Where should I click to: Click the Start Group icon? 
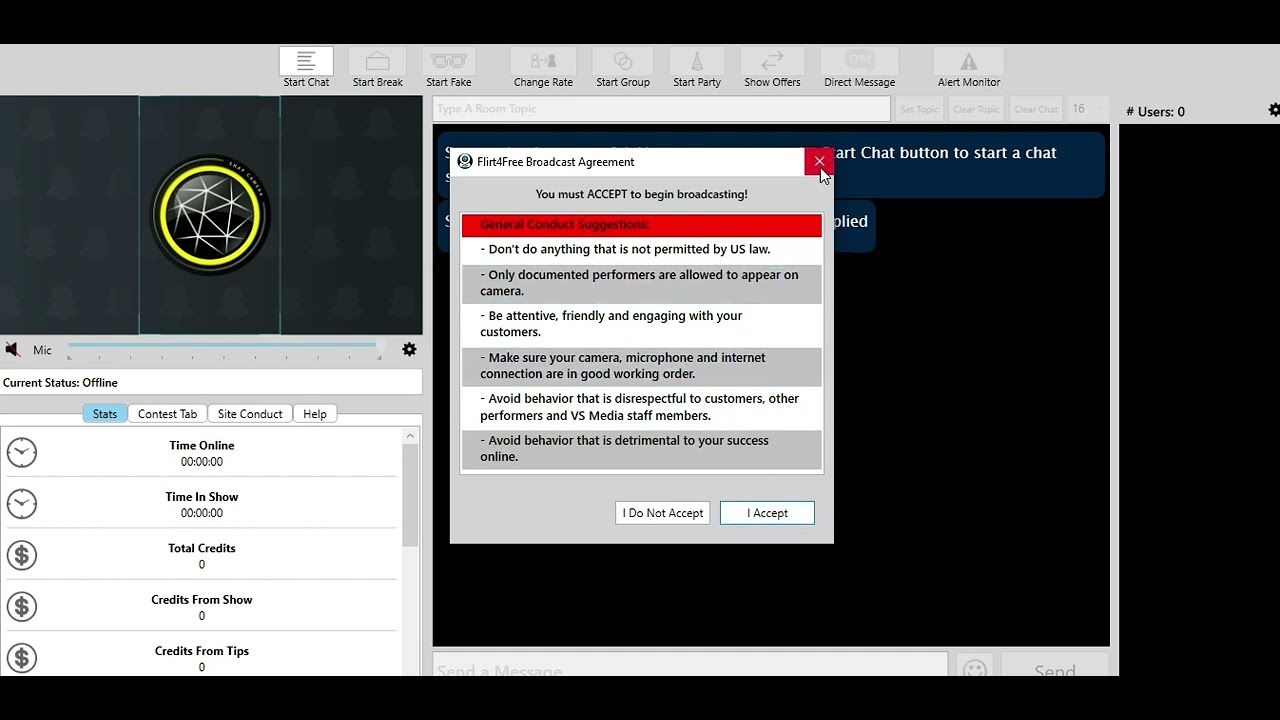[x=623, y=62]
